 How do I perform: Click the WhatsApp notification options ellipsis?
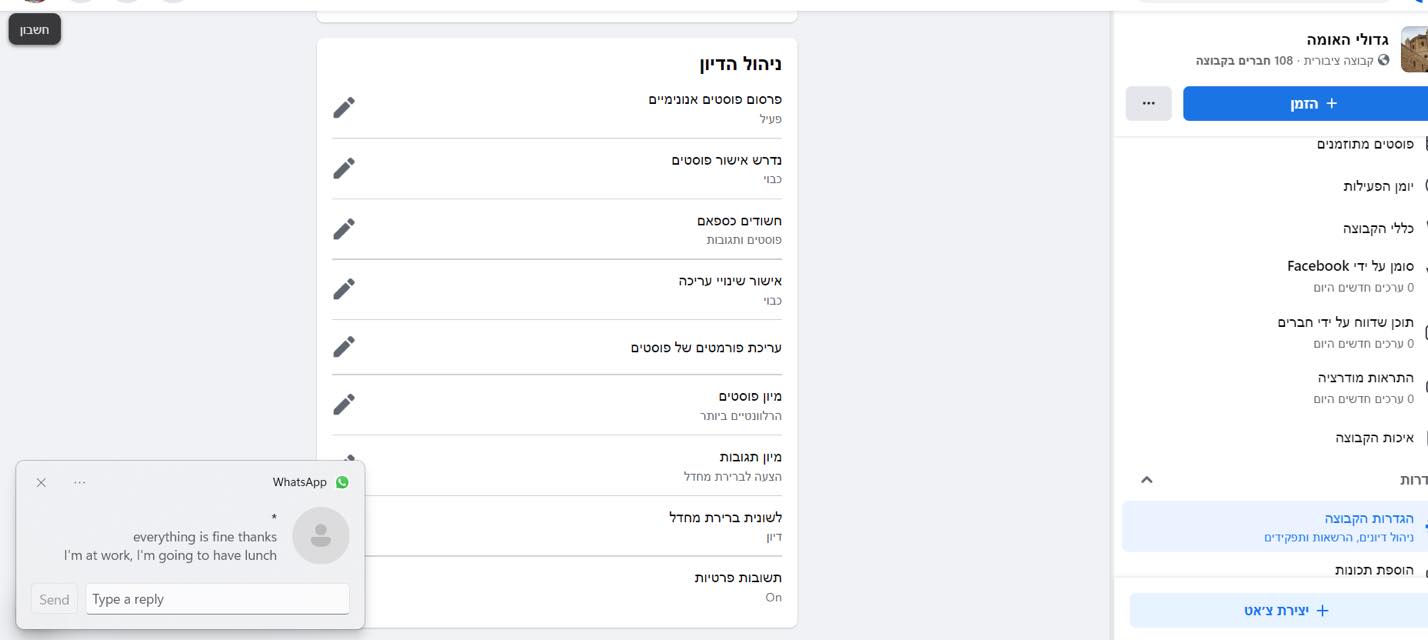pyautogui.click(x=80, y=483)
